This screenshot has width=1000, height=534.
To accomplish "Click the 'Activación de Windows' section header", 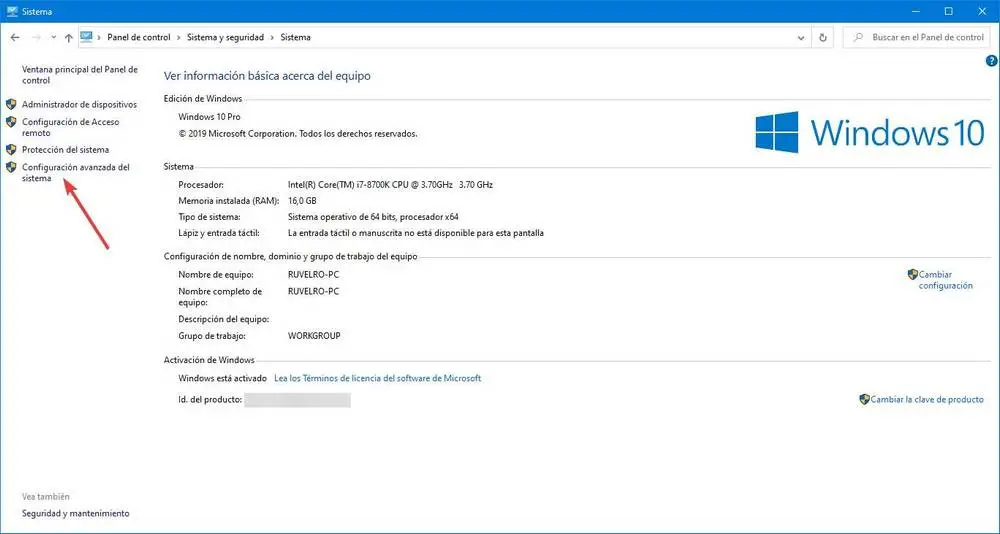I will [x=209, y=360].
